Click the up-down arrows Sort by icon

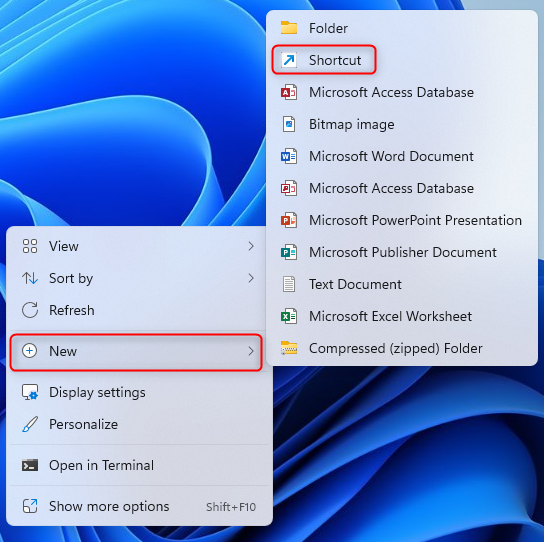[30, 278]
